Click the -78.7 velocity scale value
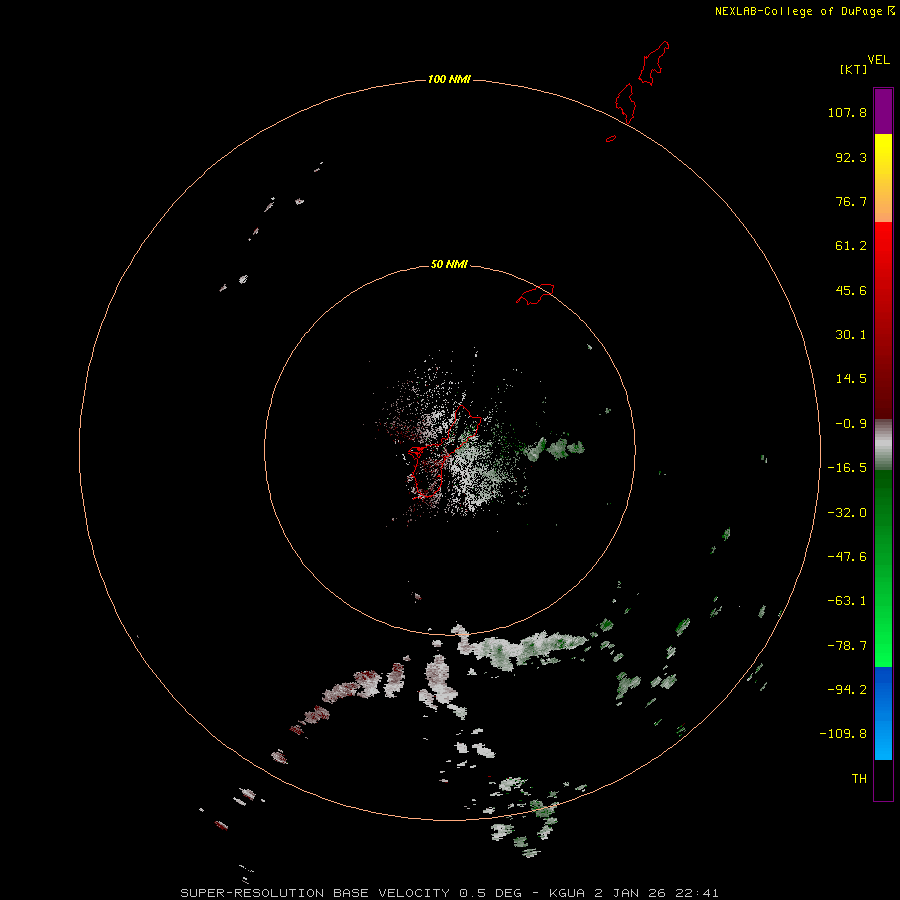The height and width of the screenshot is (900, 900). click(847, 646)
